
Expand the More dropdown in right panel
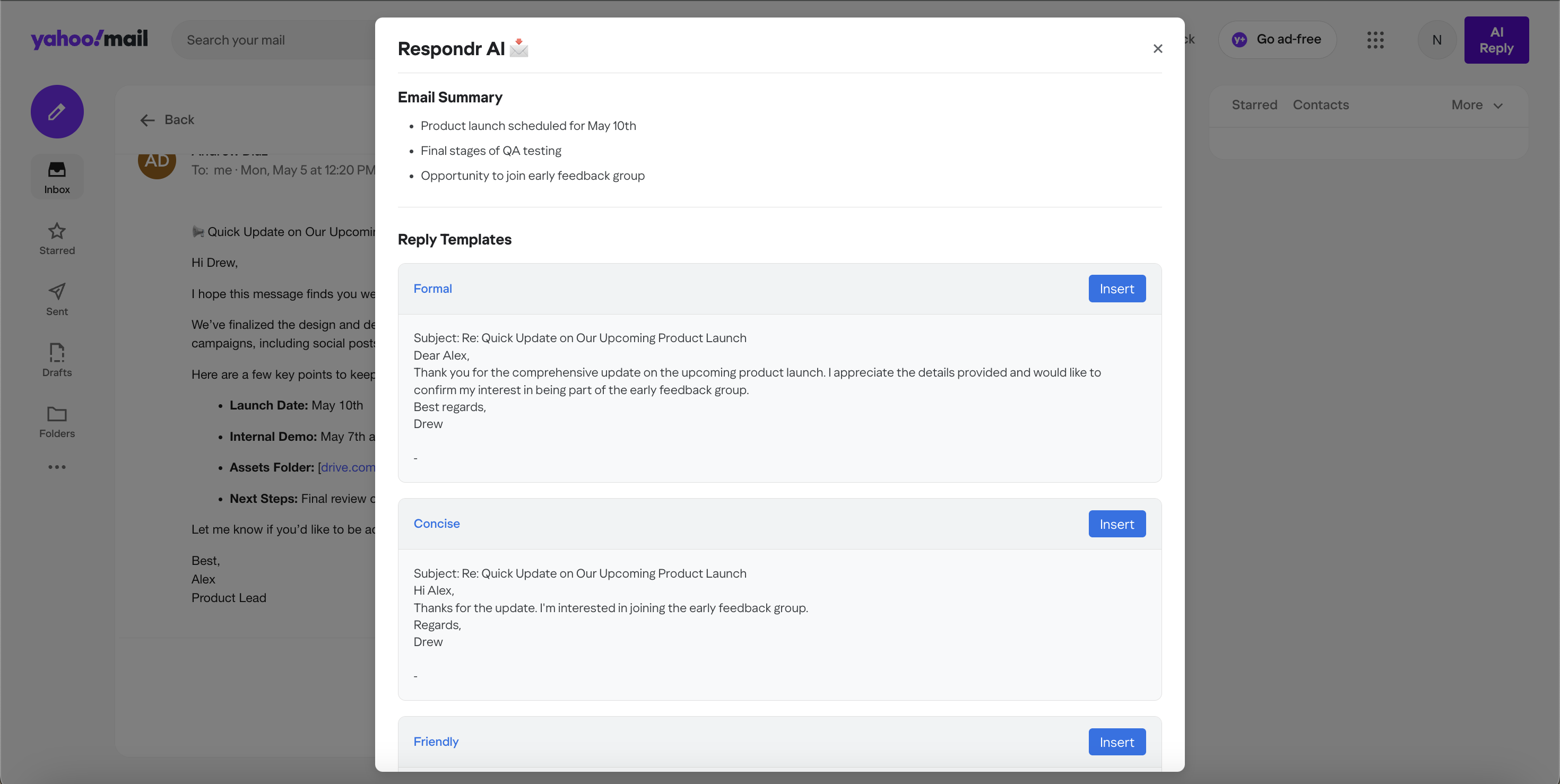(1476, 106)
